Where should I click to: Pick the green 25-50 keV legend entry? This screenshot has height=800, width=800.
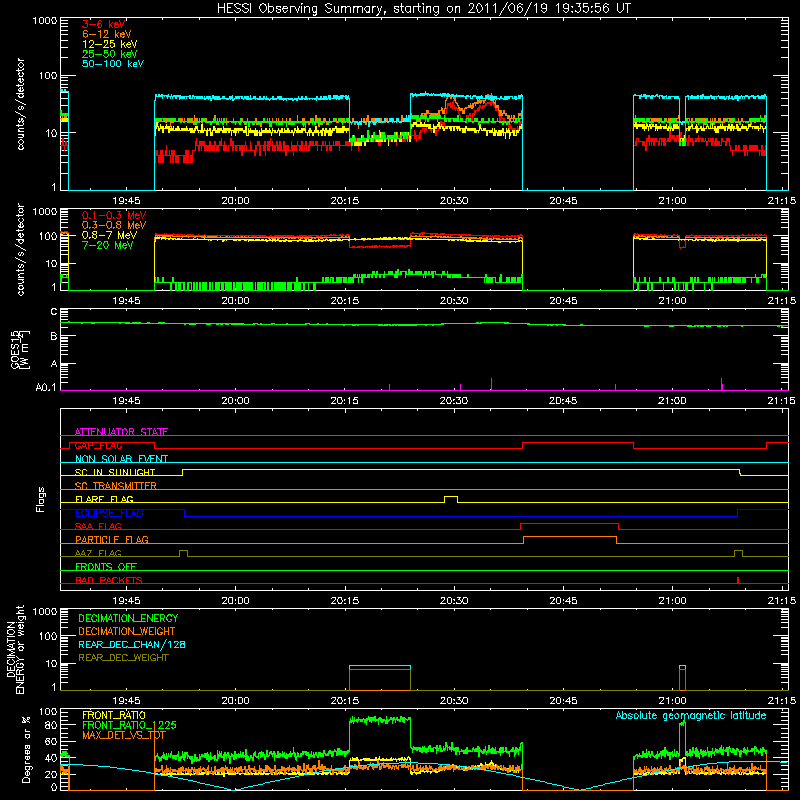coord(110,54)
